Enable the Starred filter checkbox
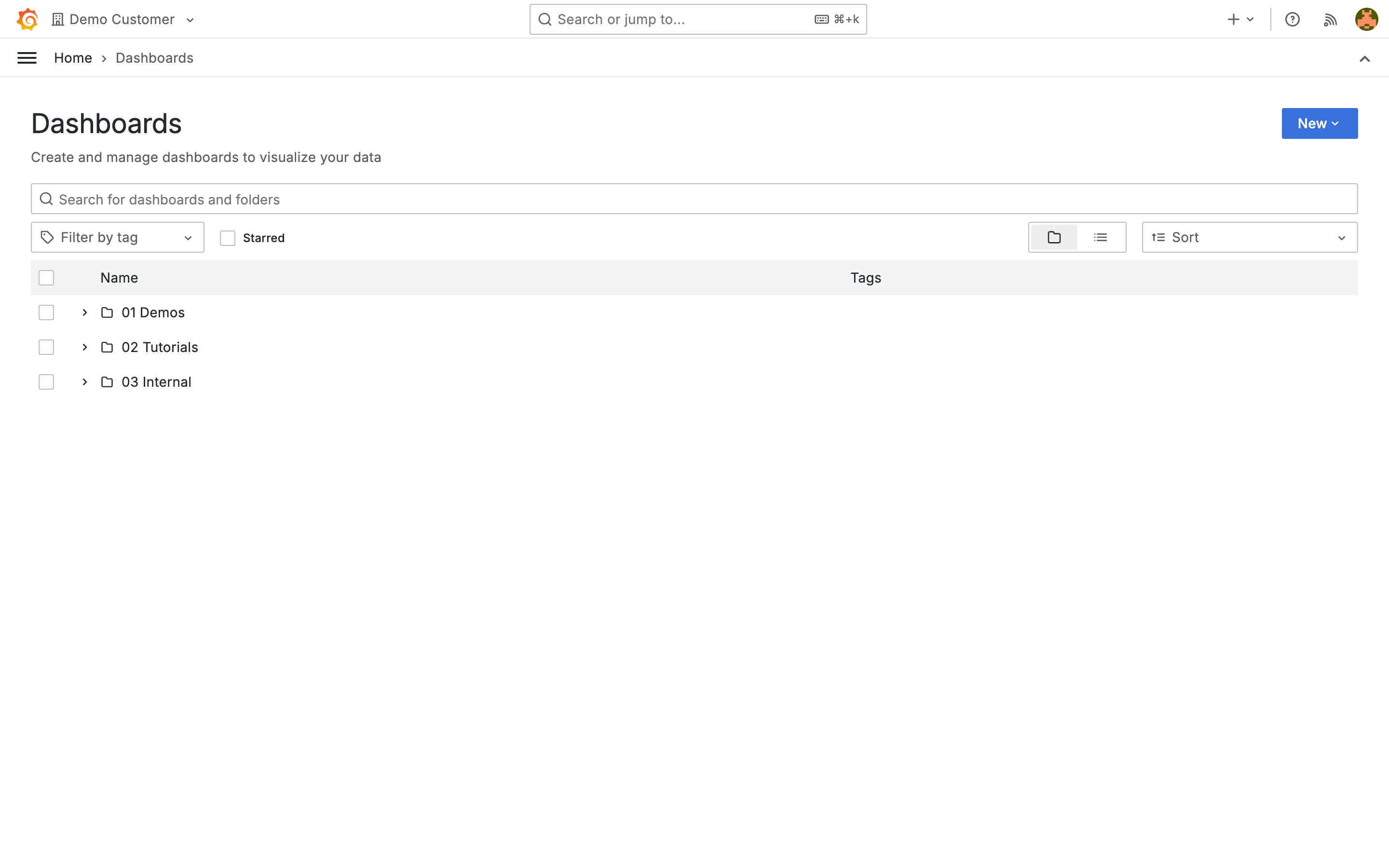The image size is (1389, 868). [x=228, y=238]
